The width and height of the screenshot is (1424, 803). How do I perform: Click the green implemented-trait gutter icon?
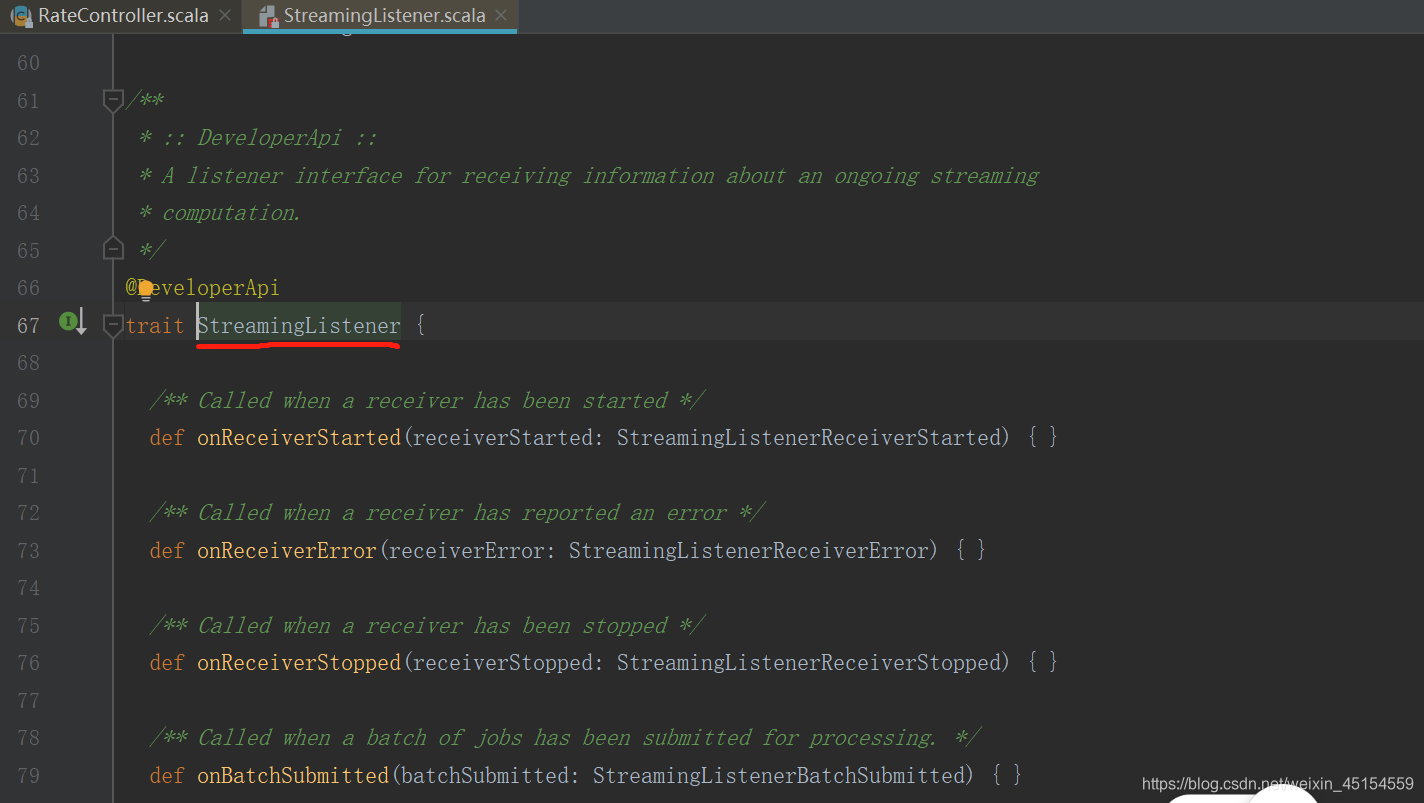click(67, 321)
